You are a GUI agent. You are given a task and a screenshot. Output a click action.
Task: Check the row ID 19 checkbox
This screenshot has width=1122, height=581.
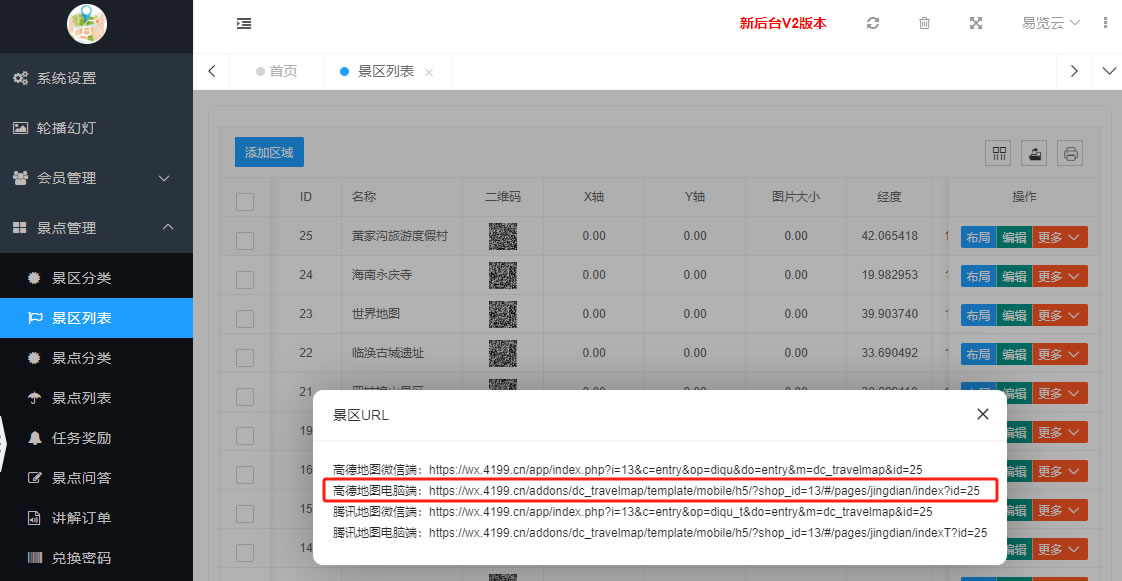pos(245,436)
